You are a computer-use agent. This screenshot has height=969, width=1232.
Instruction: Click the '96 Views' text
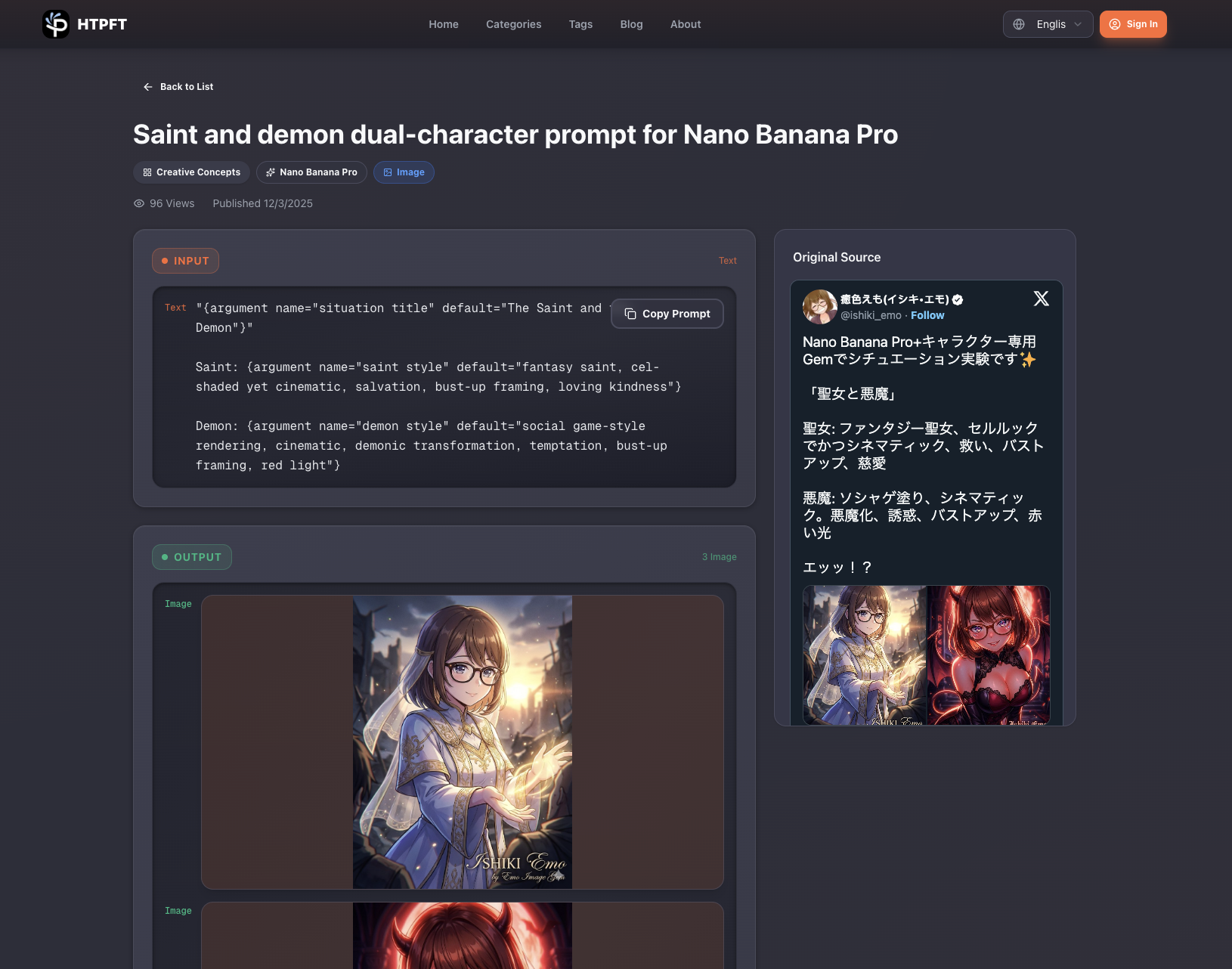[172, 203]
